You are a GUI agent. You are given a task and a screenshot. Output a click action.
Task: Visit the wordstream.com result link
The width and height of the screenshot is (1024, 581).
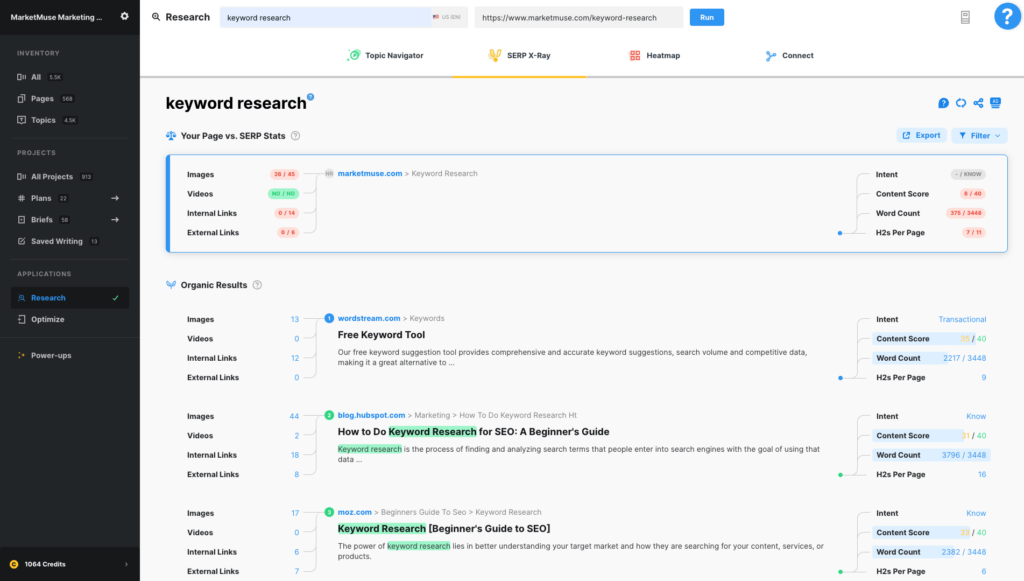coord(369,319)
